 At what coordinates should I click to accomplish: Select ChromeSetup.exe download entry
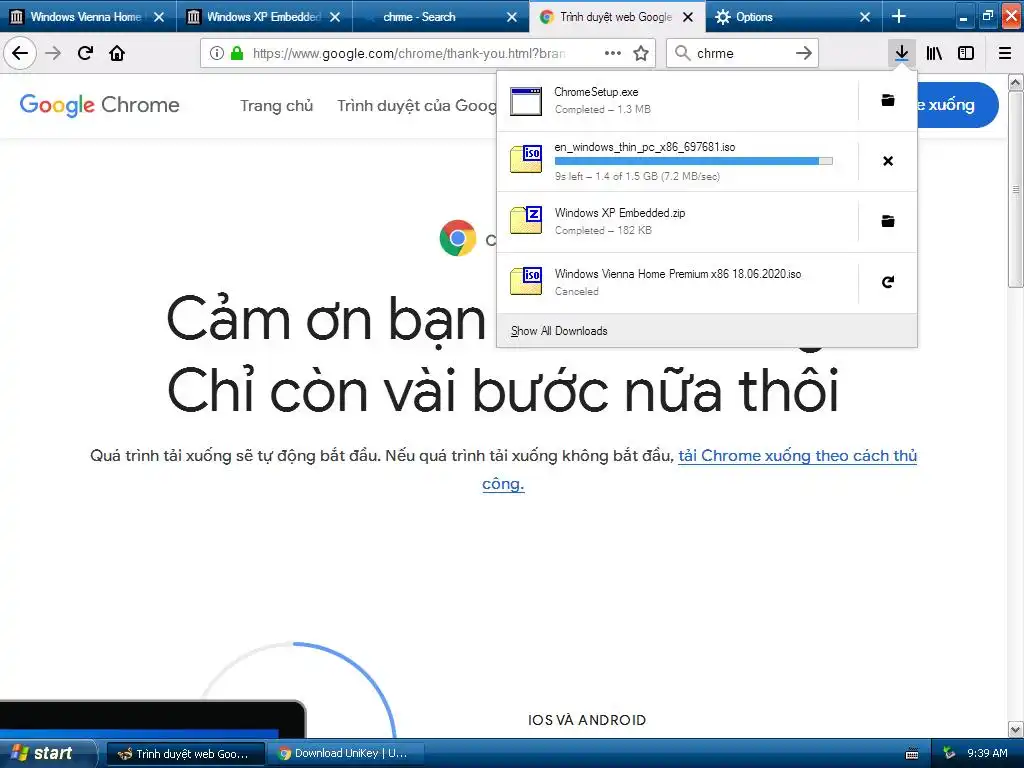coord(677,101)
